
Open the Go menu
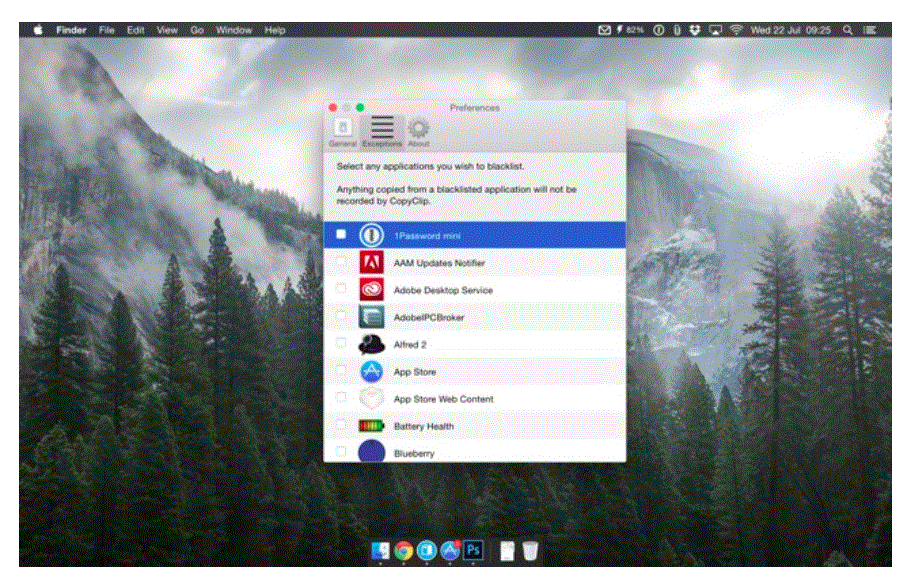tap(197, 30)
